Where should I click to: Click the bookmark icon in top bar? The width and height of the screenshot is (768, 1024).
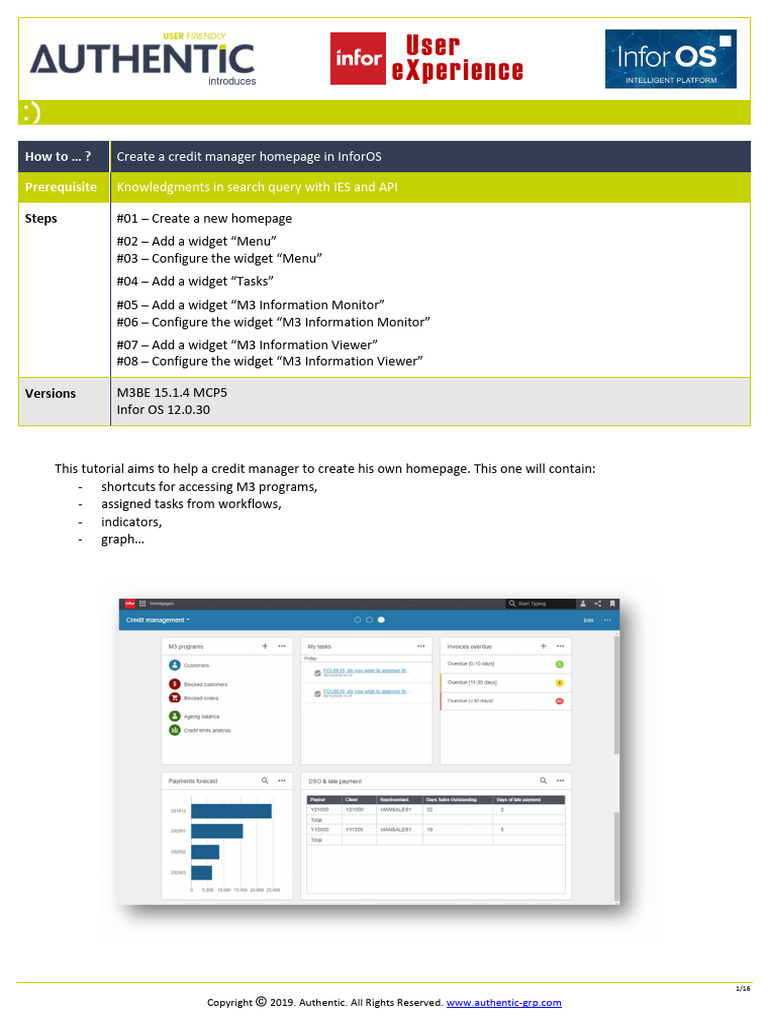612,603
